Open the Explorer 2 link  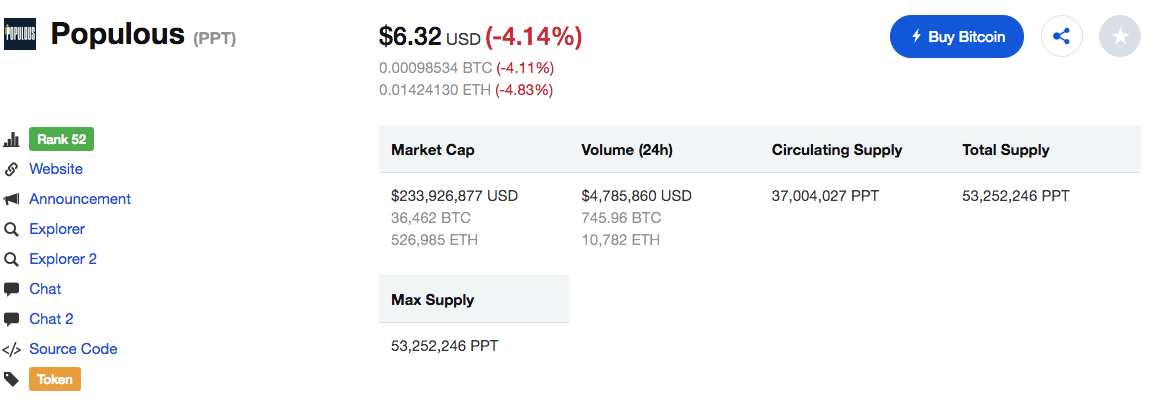63,259
